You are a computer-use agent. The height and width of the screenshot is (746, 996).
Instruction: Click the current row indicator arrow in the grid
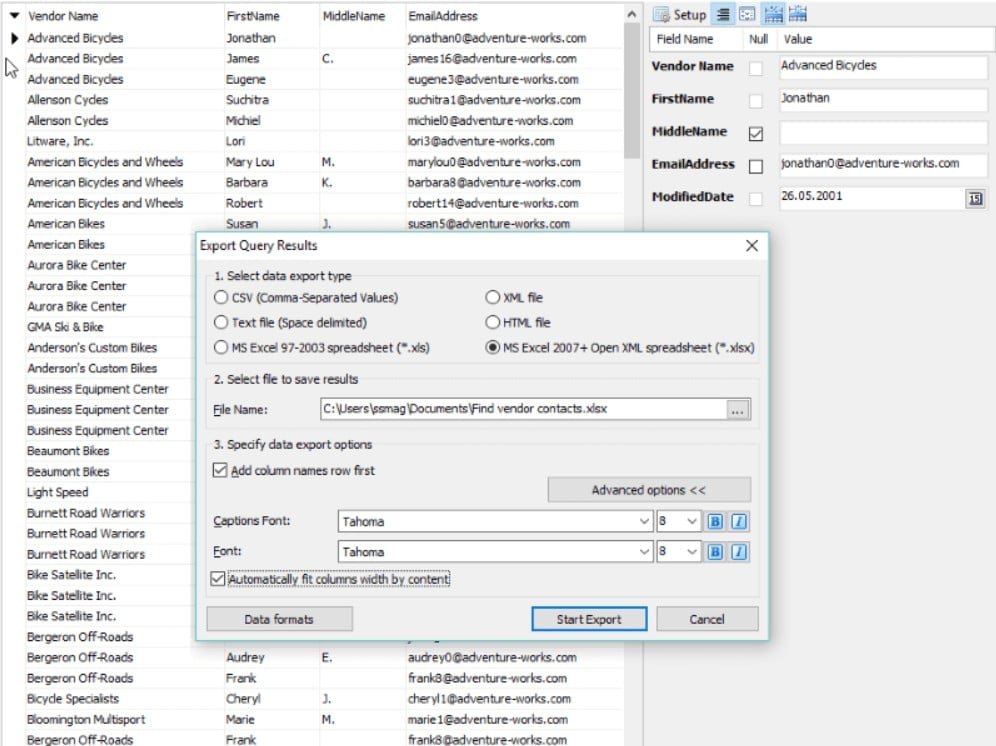point(14,39)
